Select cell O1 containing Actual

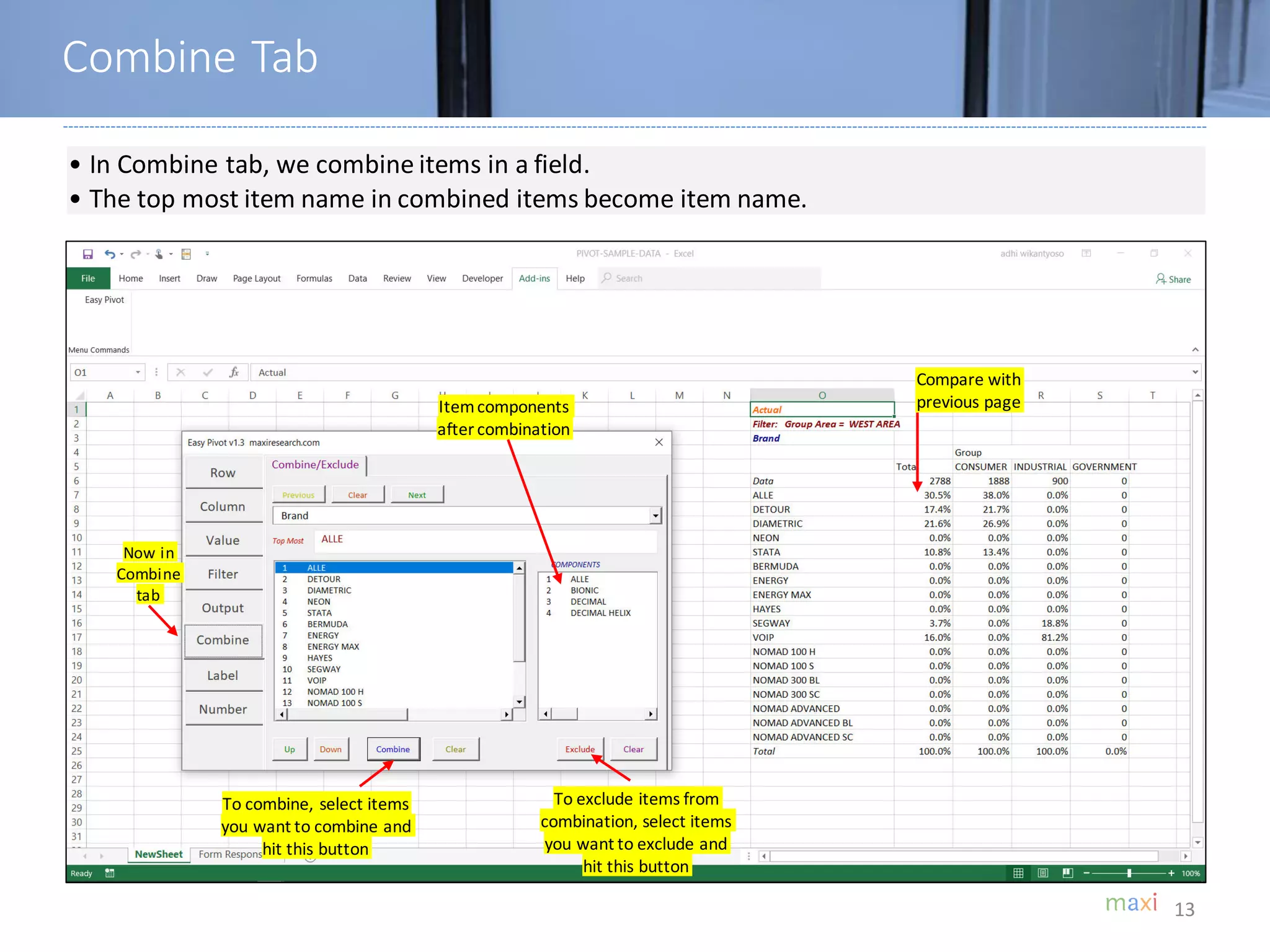tap(822, 410)
